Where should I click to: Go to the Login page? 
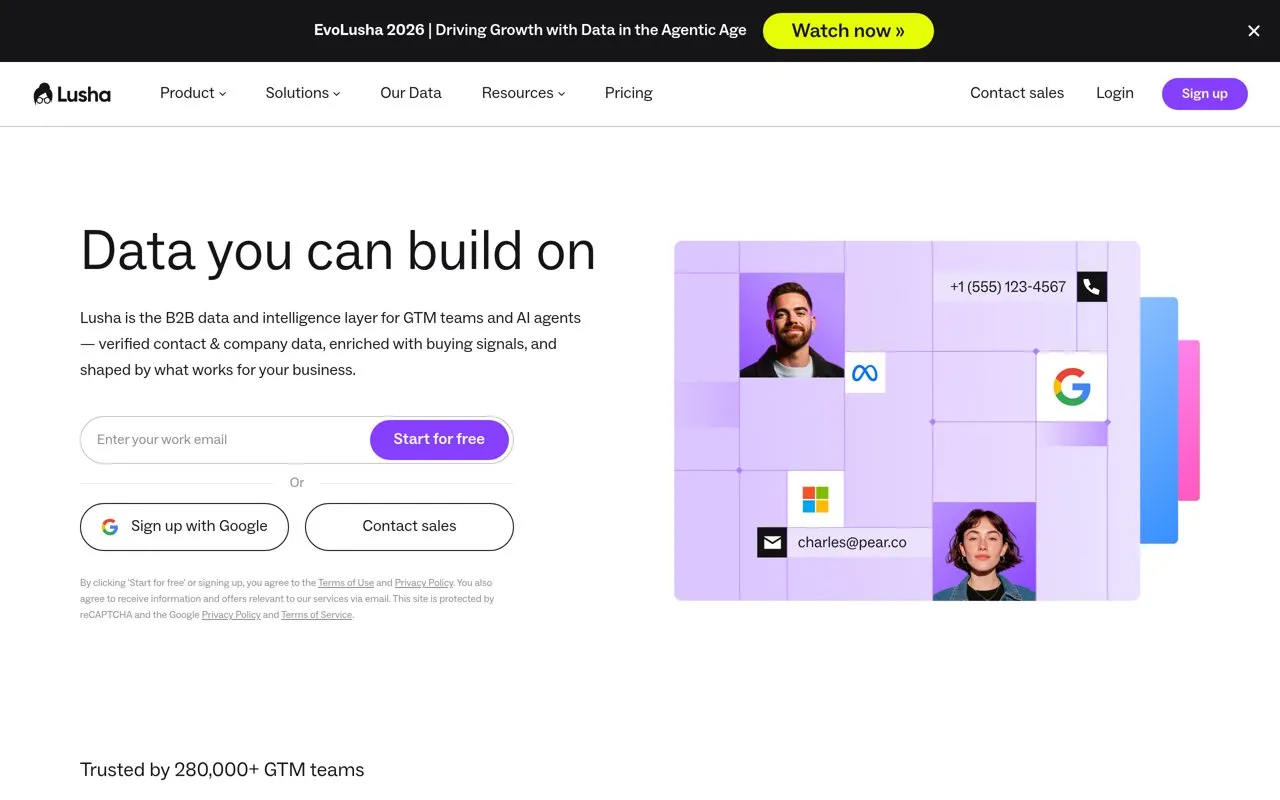(1115, 93)
